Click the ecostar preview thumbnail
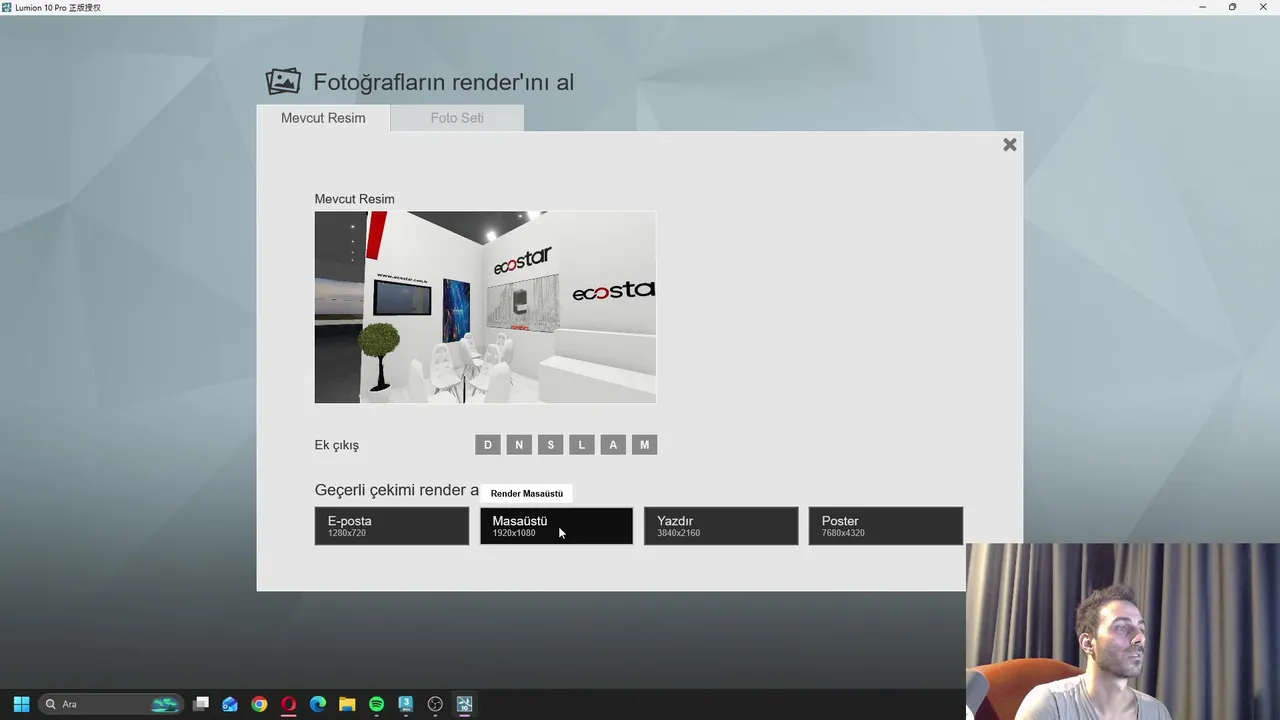Viewport: 1280px width, 720px height. point(485,307)
